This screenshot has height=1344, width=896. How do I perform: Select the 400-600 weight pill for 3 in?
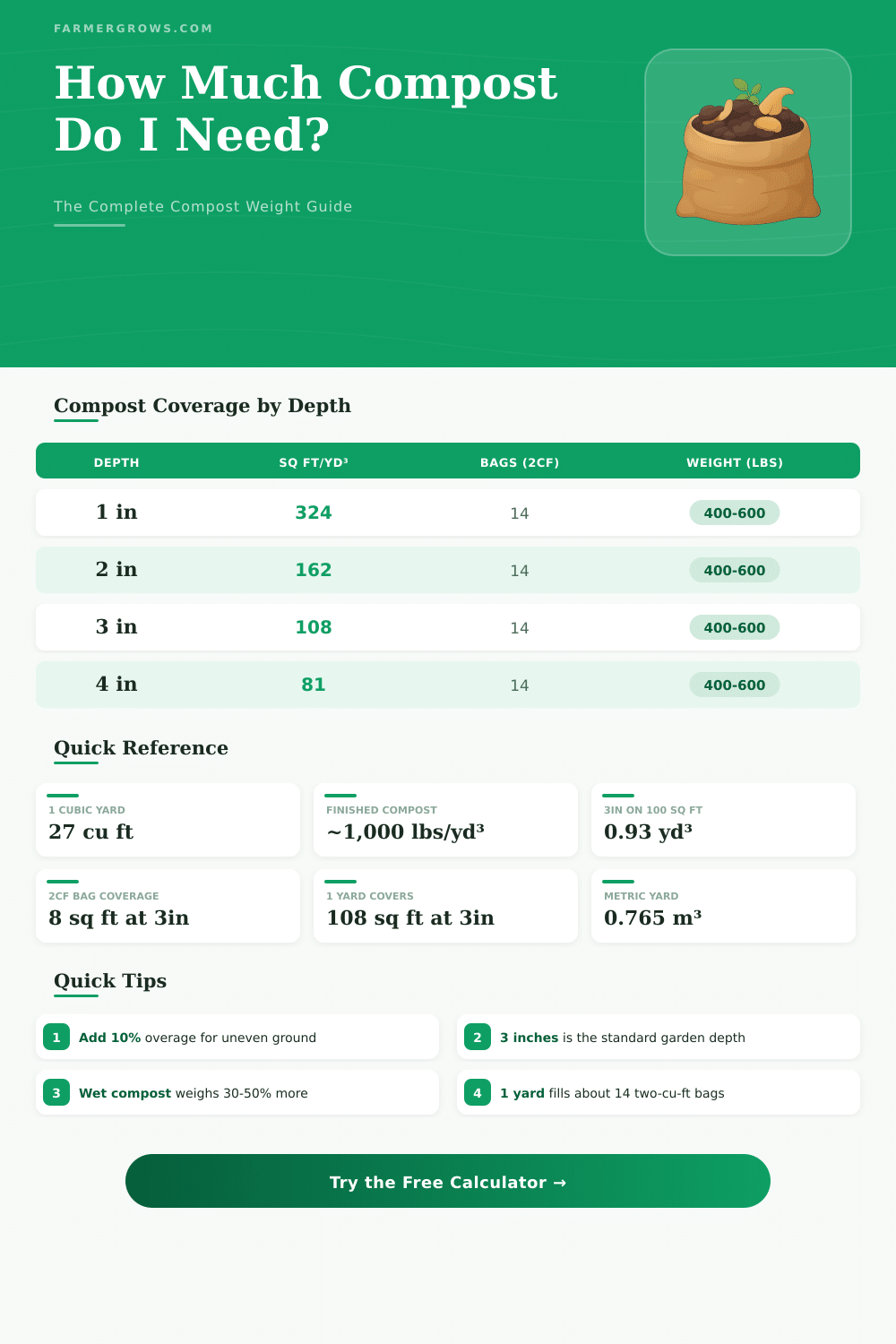pos(735,627)
